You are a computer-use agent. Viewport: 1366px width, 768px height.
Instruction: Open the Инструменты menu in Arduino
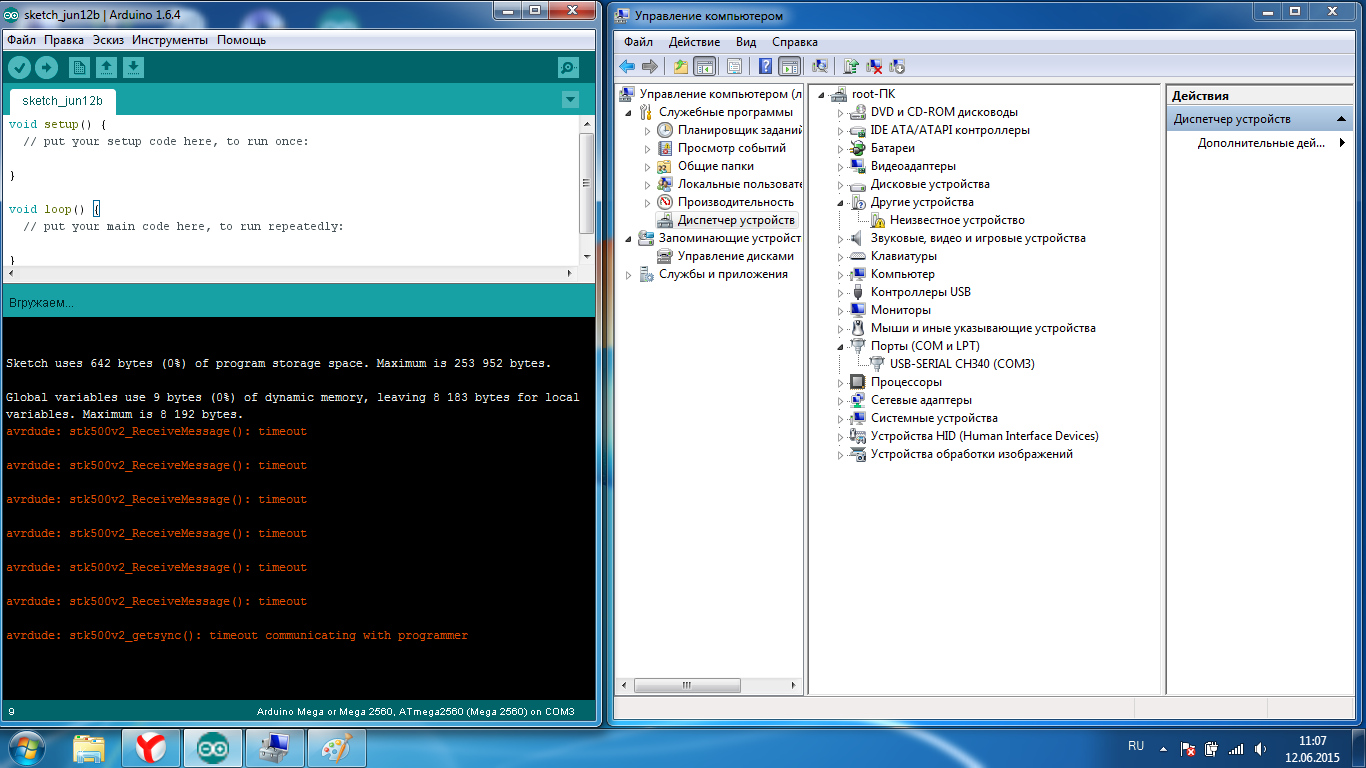(170, 40)
